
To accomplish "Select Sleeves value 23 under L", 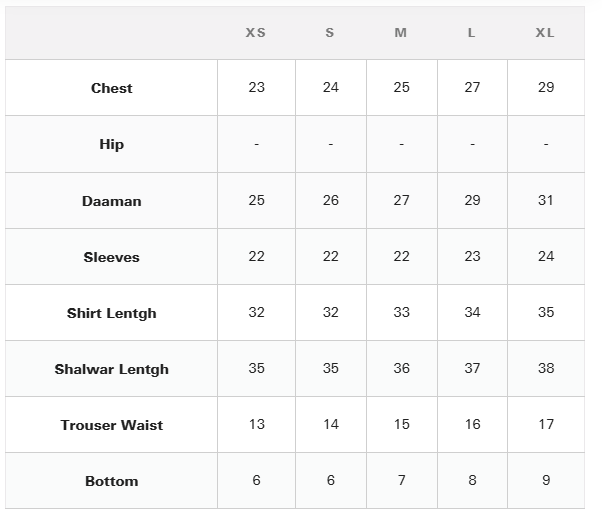I will coord(472,256).
